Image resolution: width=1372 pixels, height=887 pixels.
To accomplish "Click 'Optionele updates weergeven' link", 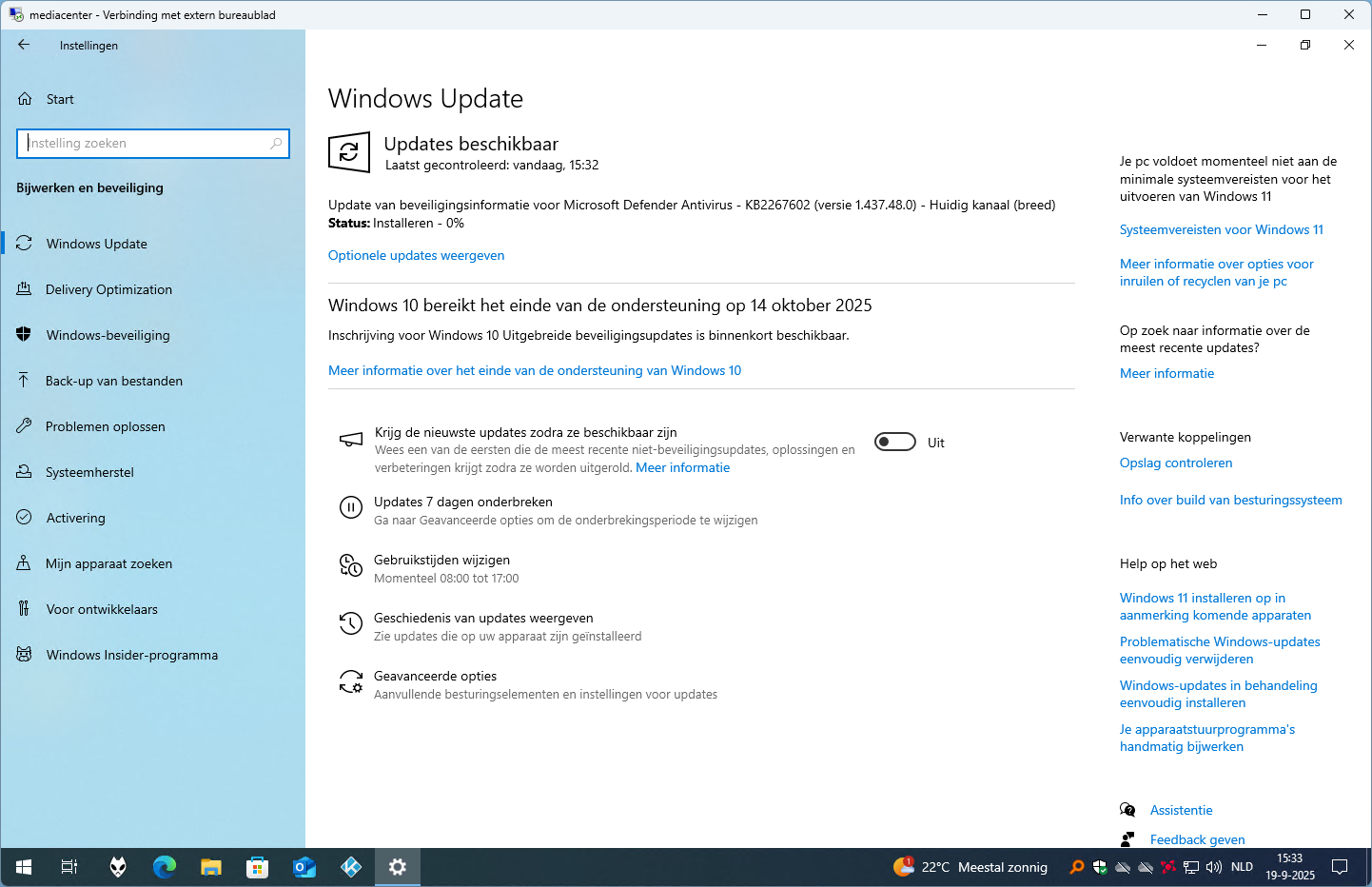I will pyautogui.click(x=416, y=255).
